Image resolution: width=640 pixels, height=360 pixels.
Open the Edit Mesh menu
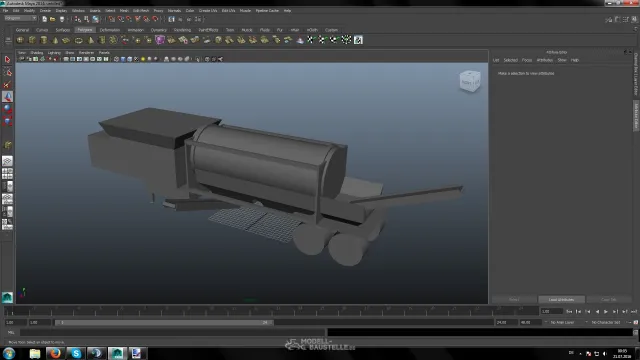(x=141, y=11)
